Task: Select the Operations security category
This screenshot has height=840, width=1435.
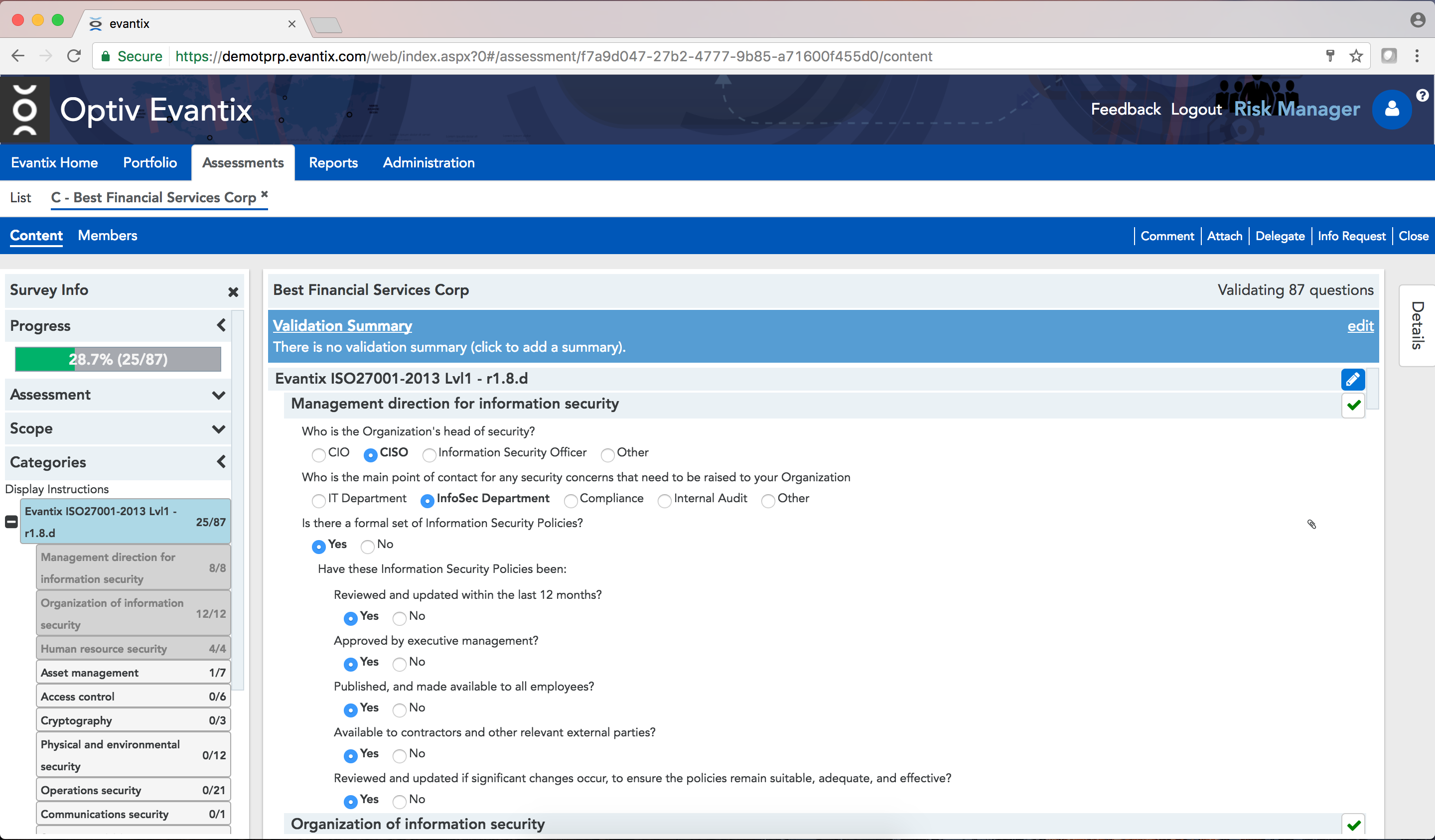Action: [x=133, y=790]
